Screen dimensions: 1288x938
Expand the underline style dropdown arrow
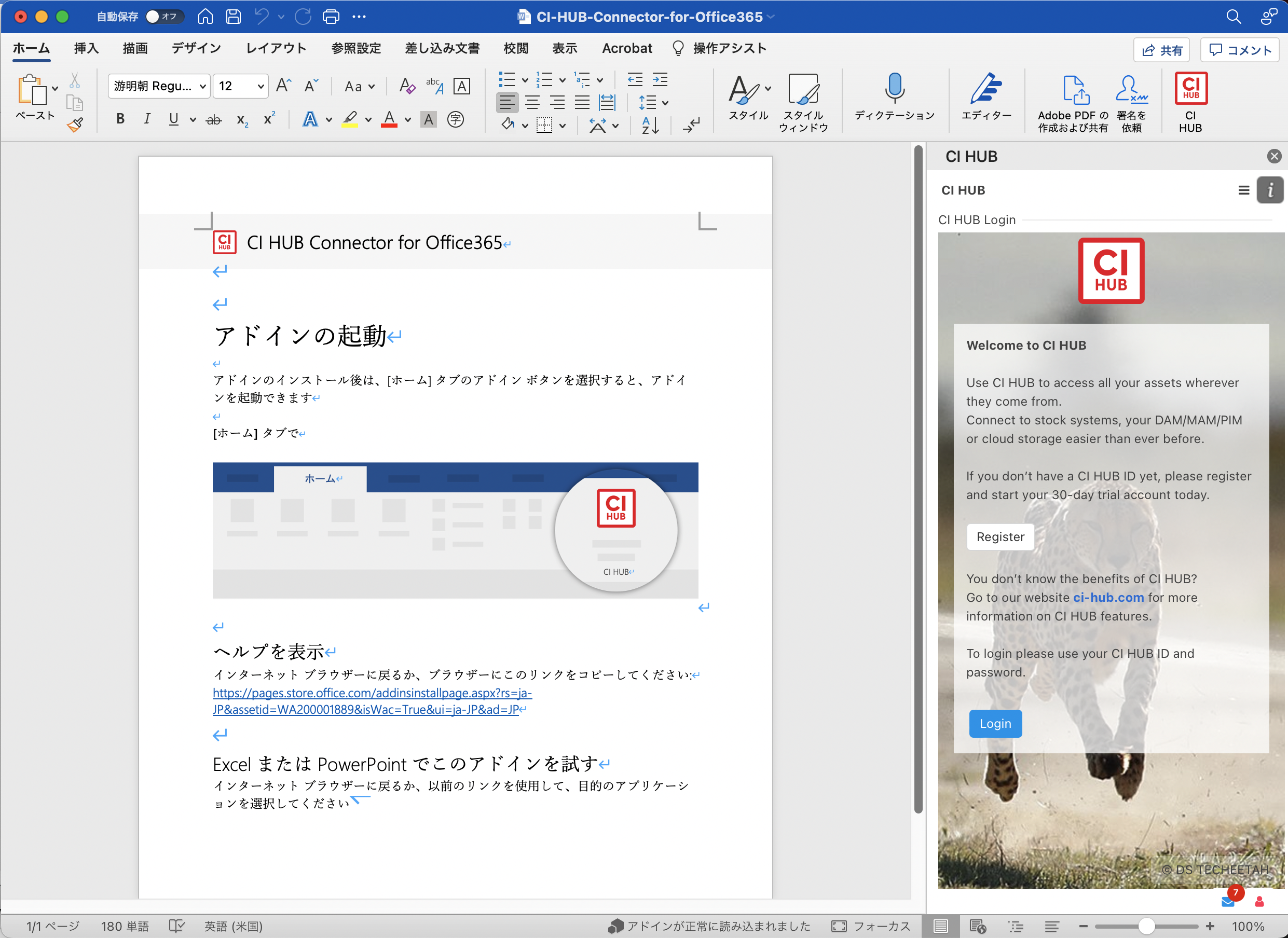[x=193, y=119]
